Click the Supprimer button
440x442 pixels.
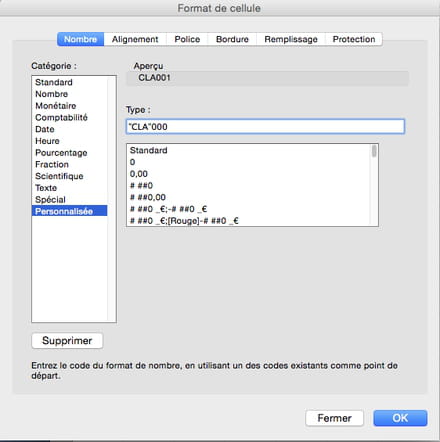point(67,341)
